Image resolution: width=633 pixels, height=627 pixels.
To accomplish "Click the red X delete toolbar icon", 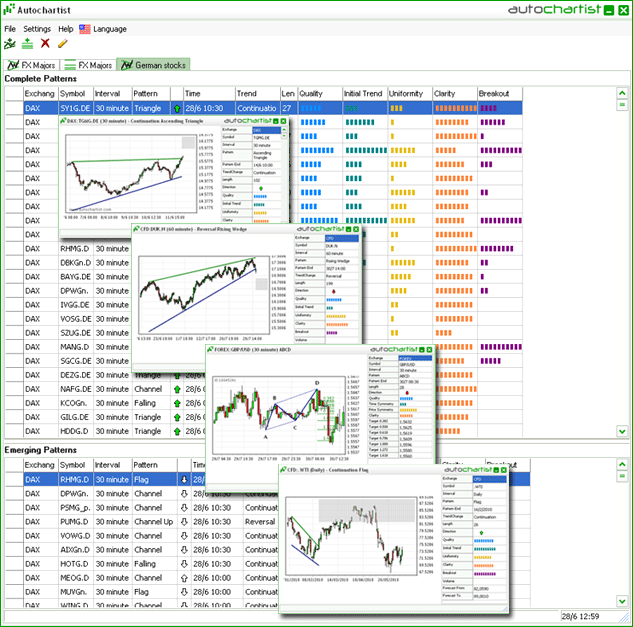I will pos(45,43).
